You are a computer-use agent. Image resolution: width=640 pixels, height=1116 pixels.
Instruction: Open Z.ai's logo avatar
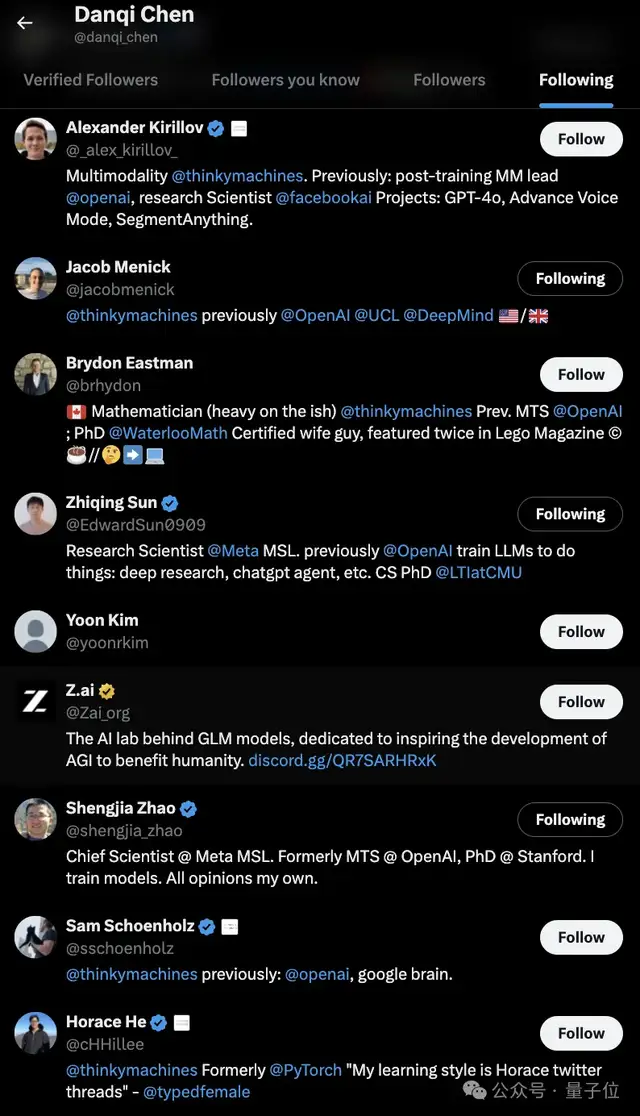tap(35, 702)
